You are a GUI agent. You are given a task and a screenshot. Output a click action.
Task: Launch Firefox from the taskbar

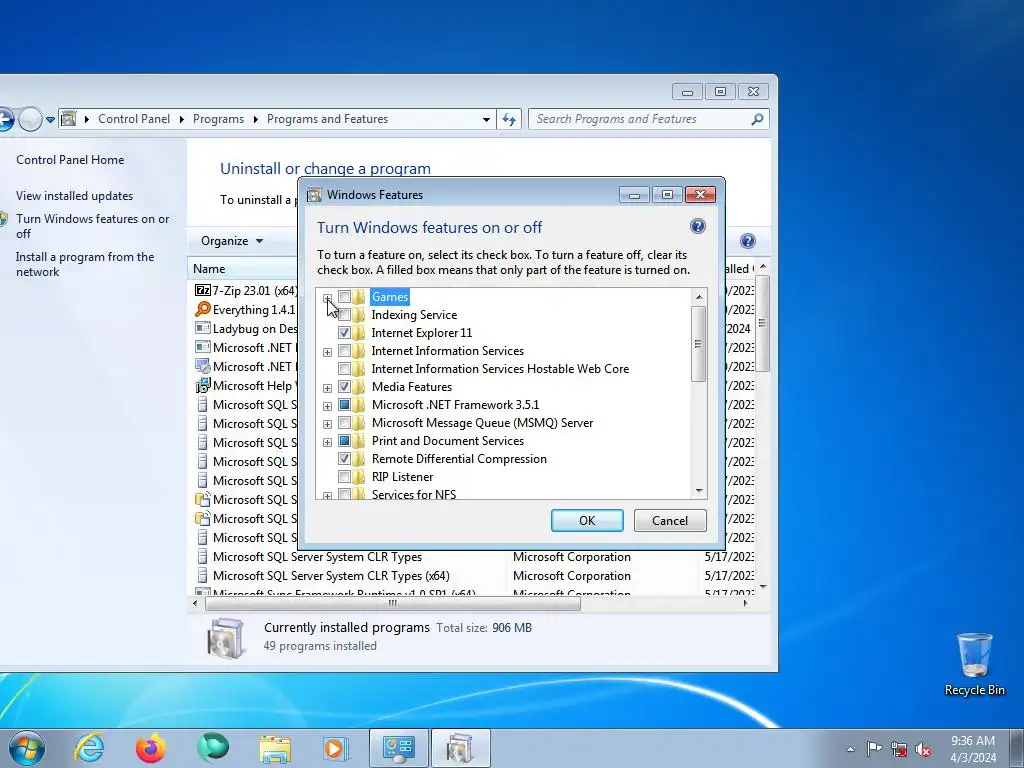151,748
